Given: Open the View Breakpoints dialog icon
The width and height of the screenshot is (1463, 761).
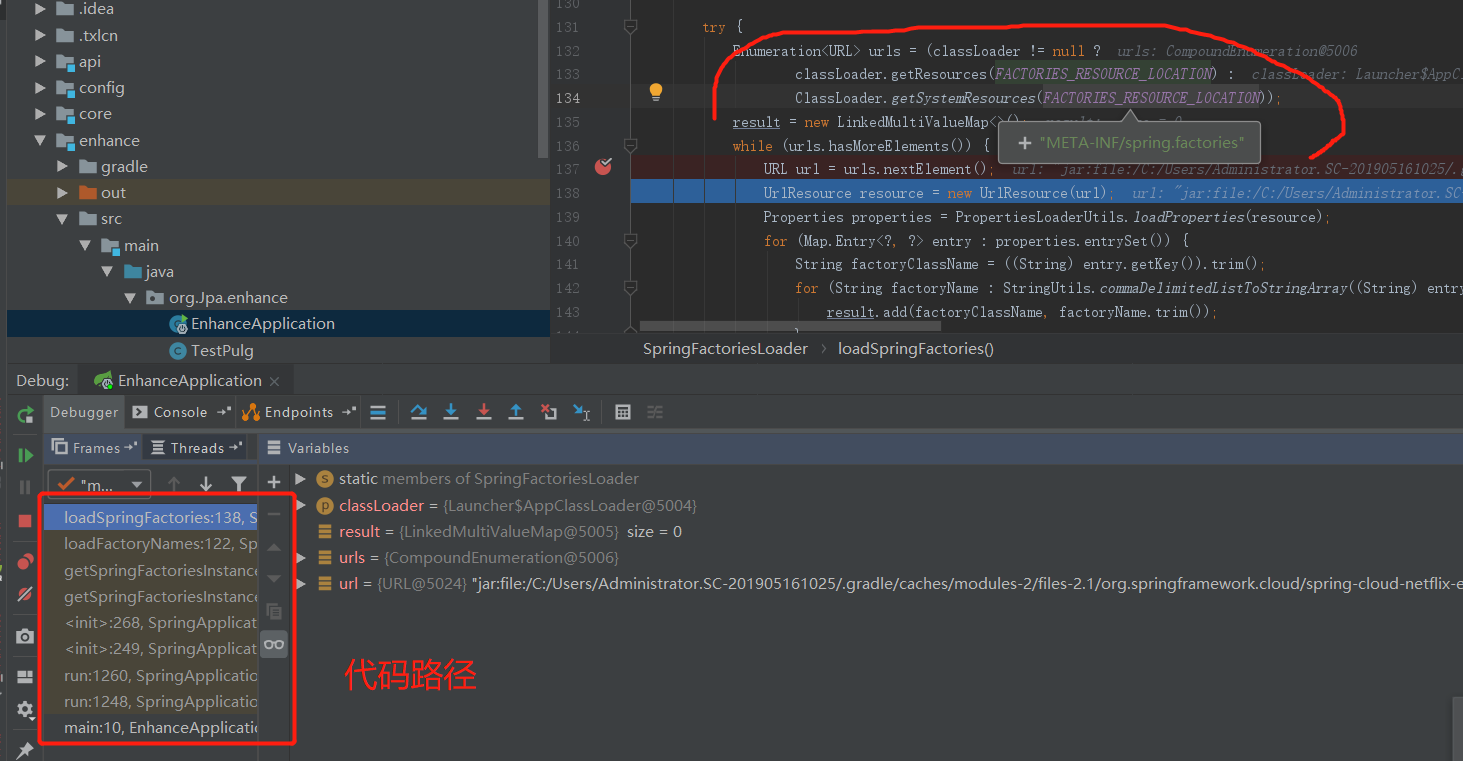Looking at the screenshot, I should [x=25, y=562].
